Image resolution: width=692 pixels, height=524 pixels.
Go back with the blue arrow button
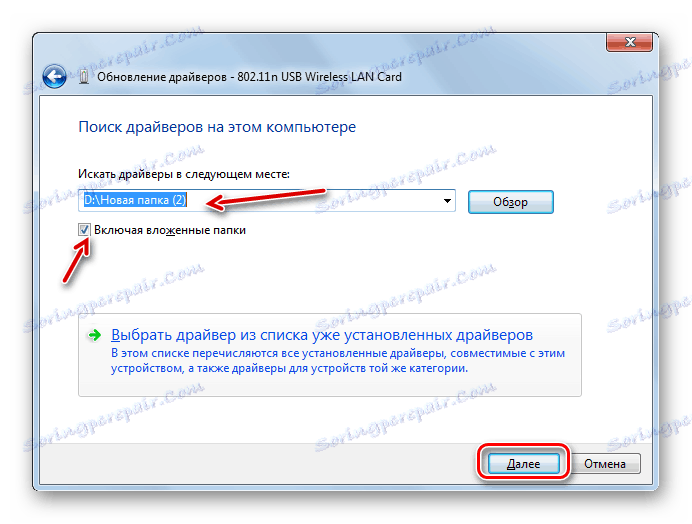54,76
